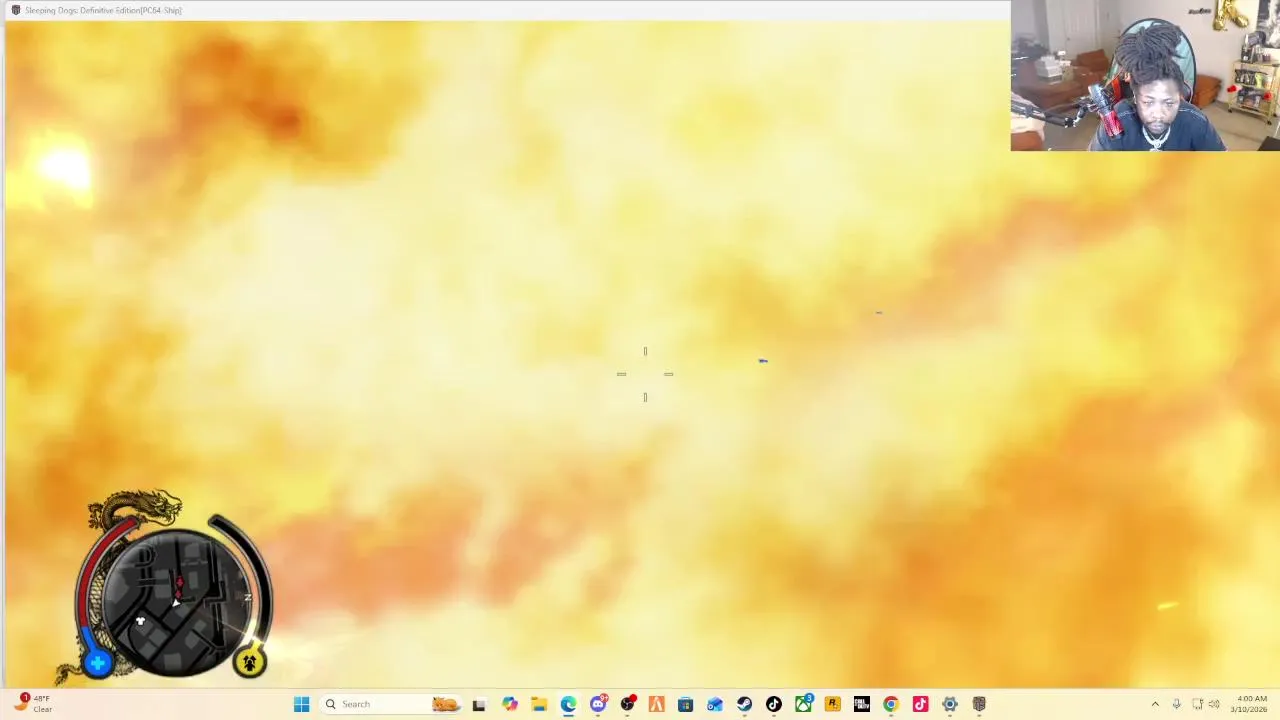Viewport: 1280px width, 720px height.
Task: Click the yellow Face meter icon on HUD
Action: (x=249, y=662)
